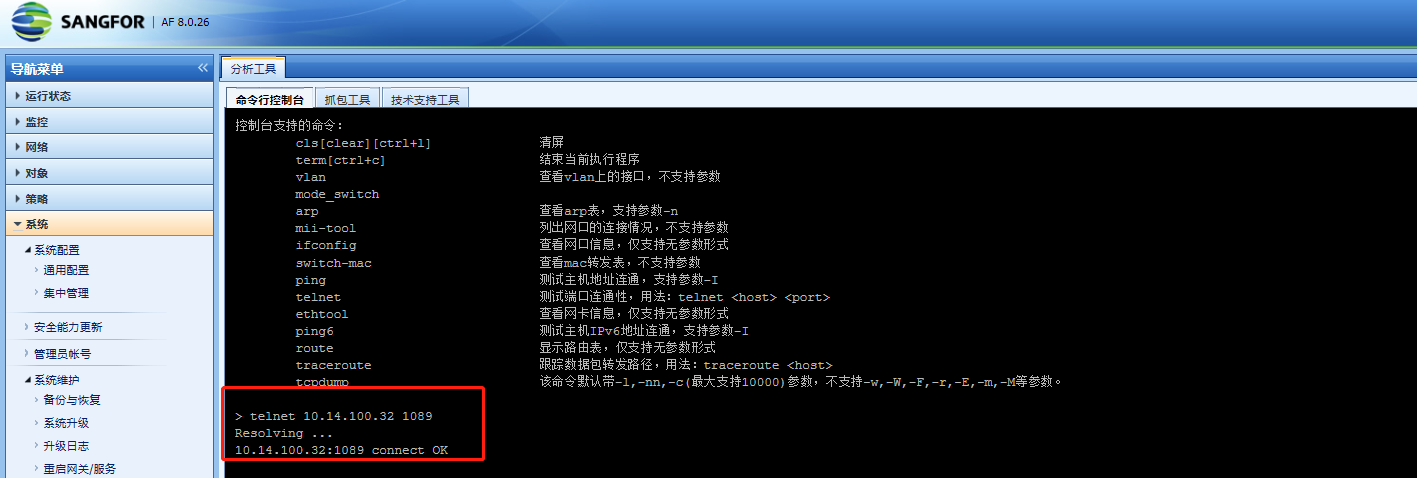Collapse the 系统维护 tree node
The image size is (1417, 478).
point(27,380)
